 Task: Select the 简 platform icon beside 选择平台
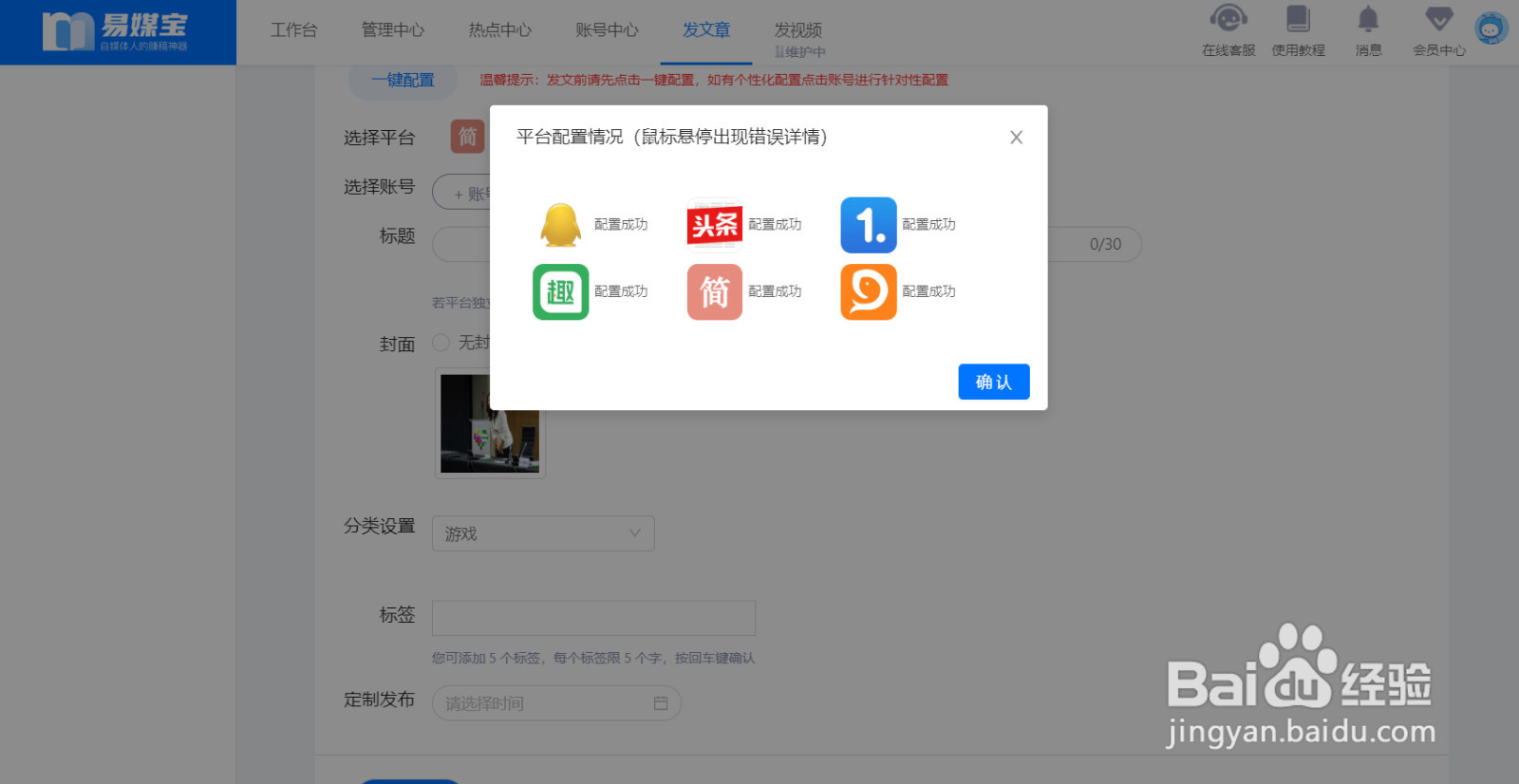467,137
